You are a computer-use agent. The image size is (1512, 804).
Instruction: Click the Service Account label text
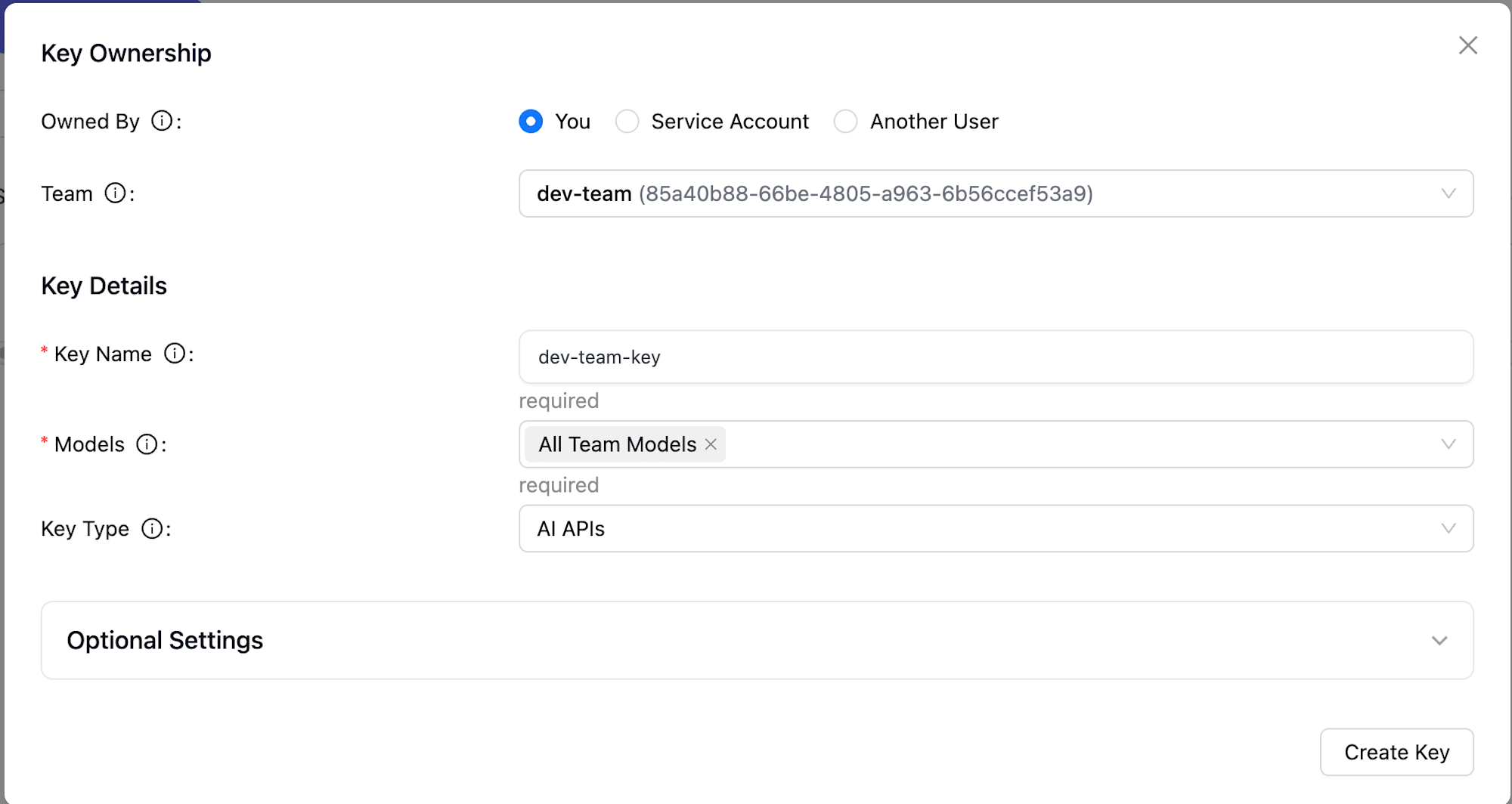tap(730, 122)
